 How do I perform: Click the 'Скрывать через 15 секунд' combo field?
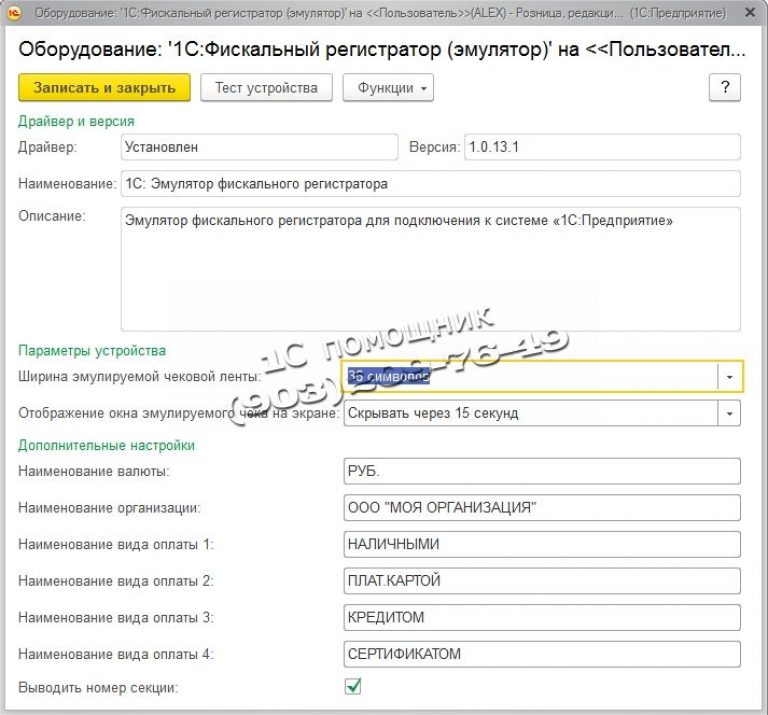coord(528,413)
